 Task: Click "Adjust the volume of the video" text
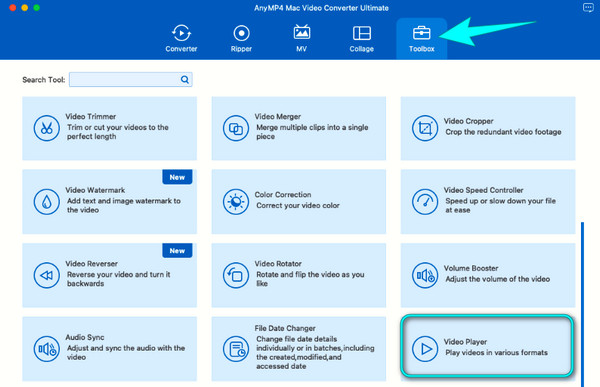[x=497, y=279]
